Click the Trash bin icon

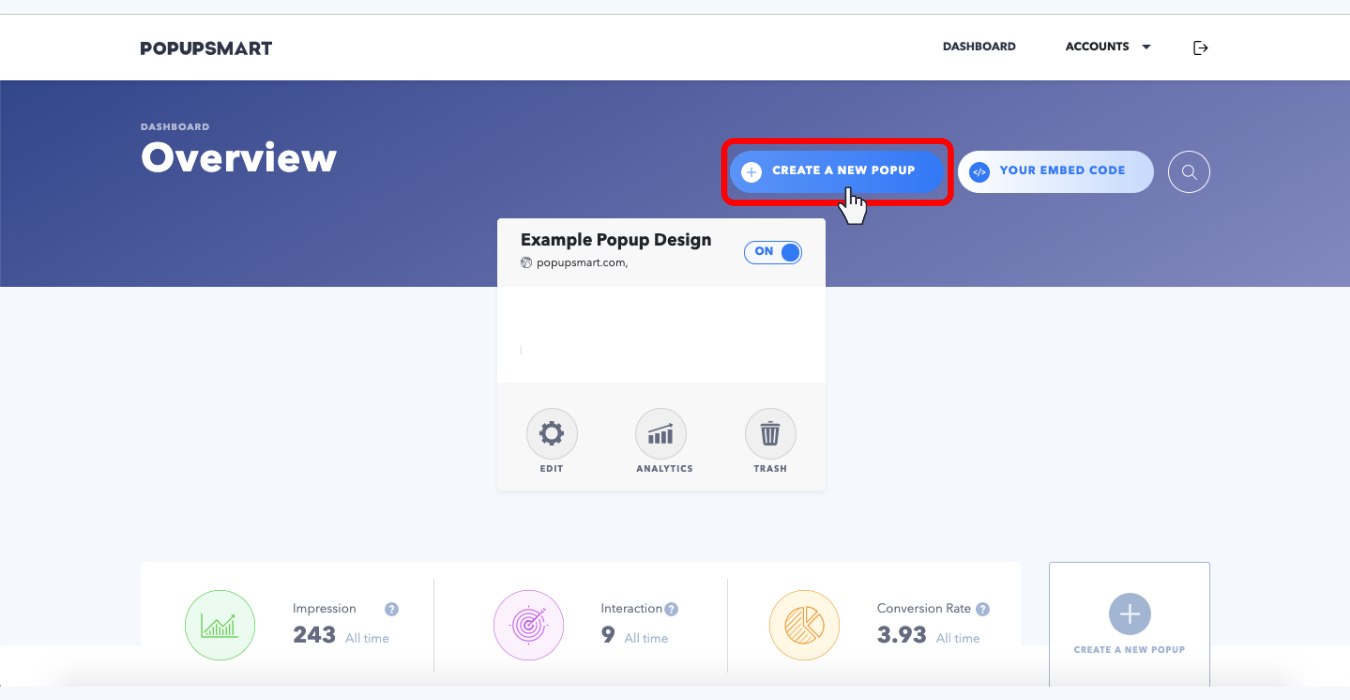tap(770, 434)
